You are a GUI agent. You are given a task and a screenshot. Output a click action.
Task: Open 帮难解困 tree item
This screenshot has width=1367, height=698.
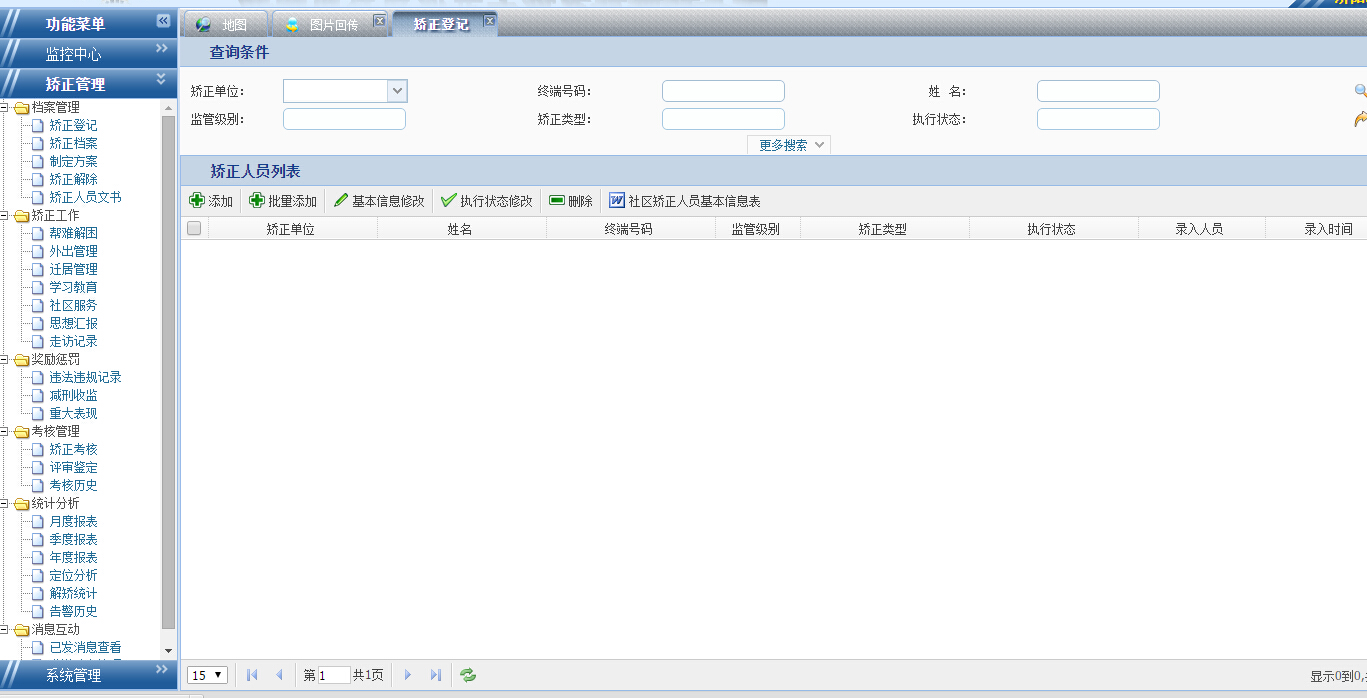73,233
